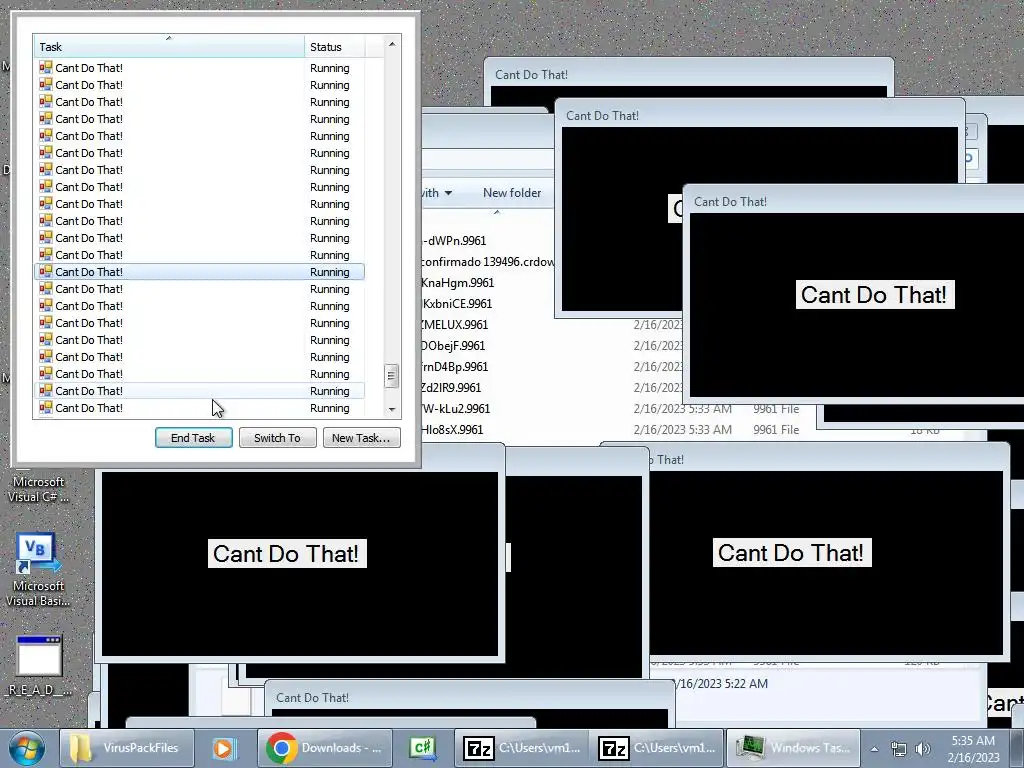
Task: Open the taskbar clock showing 5:35 AM
Action: click(973, 749)
